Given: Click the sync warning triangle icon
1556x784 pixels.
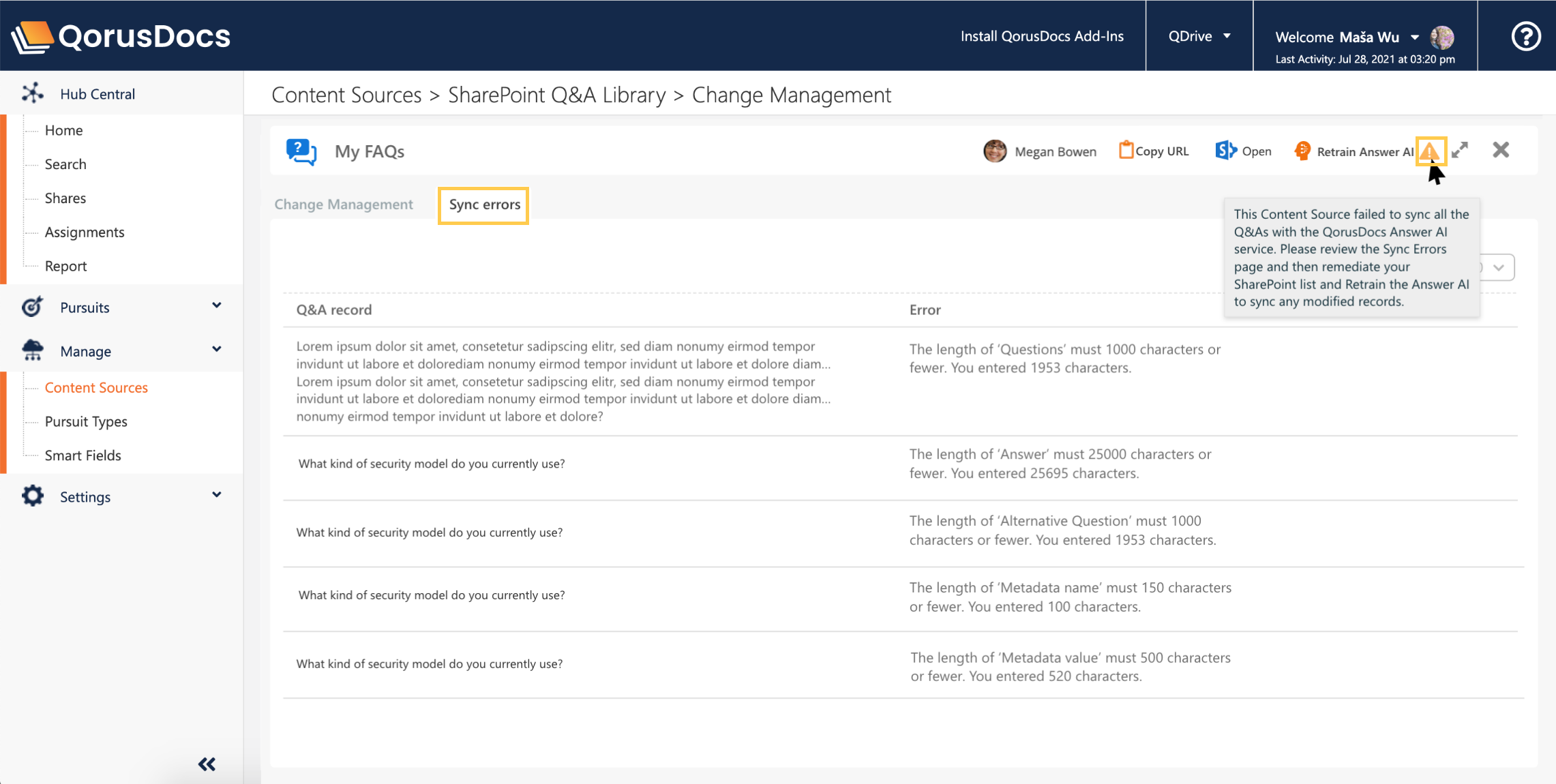Looking at the screenshot, I should [x=1430, y=151].
